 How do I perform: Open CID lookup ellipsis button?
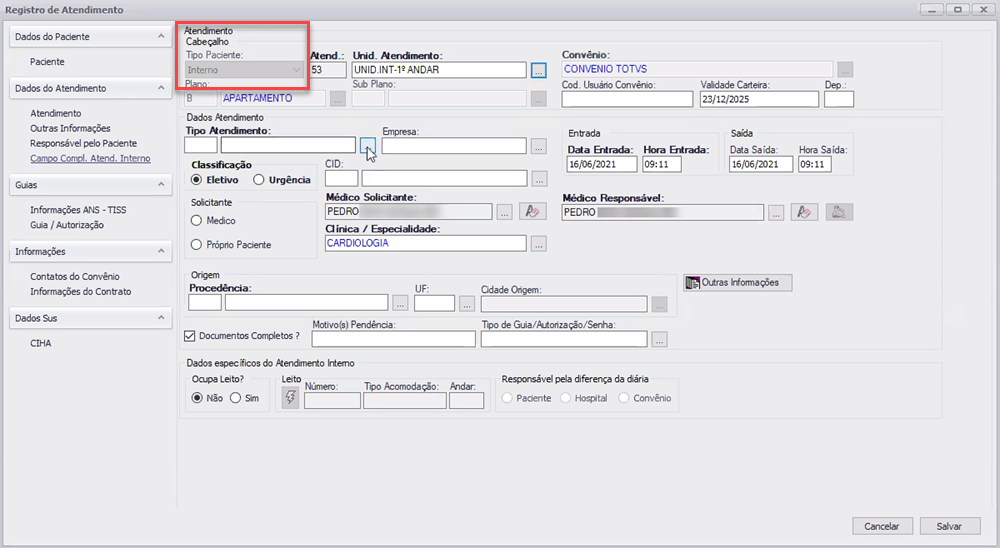[x=540, y=179]
